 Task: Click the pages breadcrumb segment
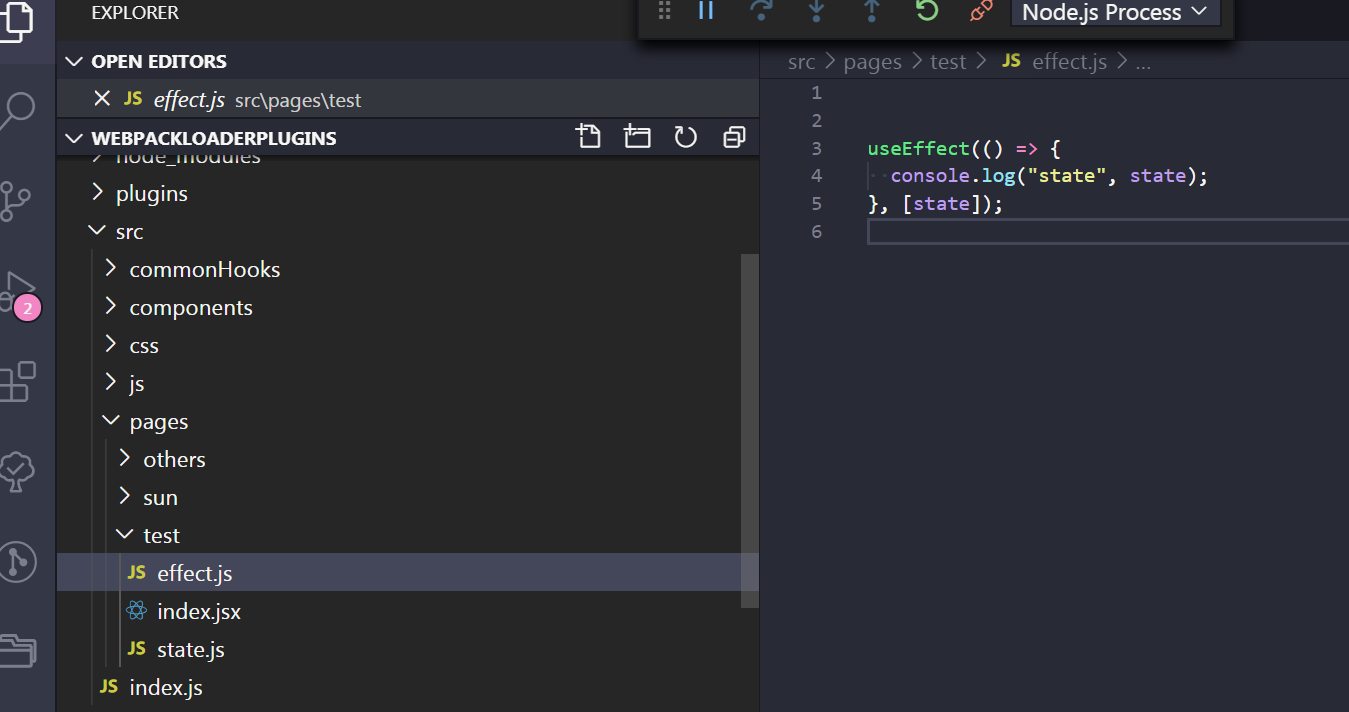click(872, 62)
